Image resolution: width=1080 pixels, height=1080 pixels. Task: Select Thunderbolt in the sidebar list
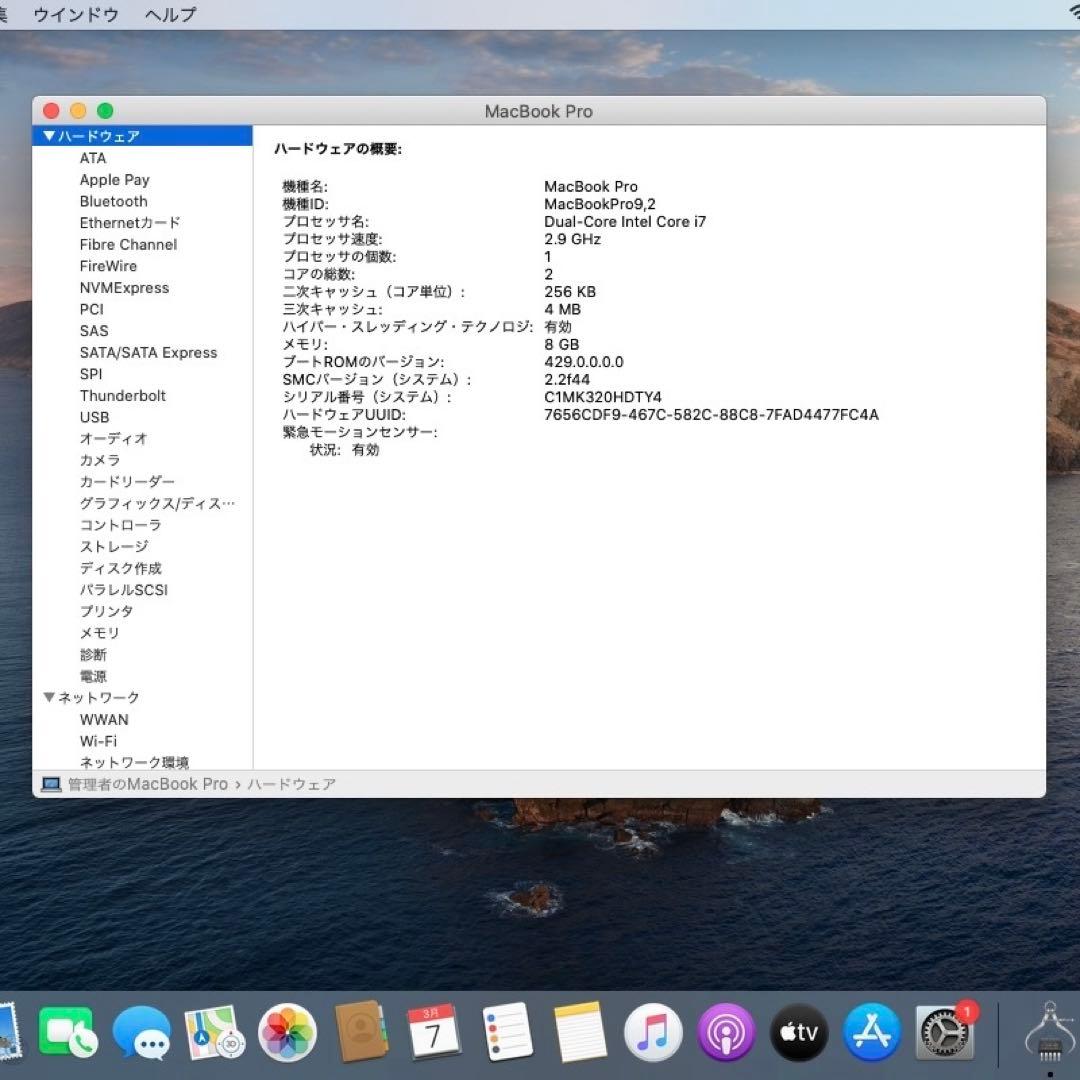[x=123, y=395]
